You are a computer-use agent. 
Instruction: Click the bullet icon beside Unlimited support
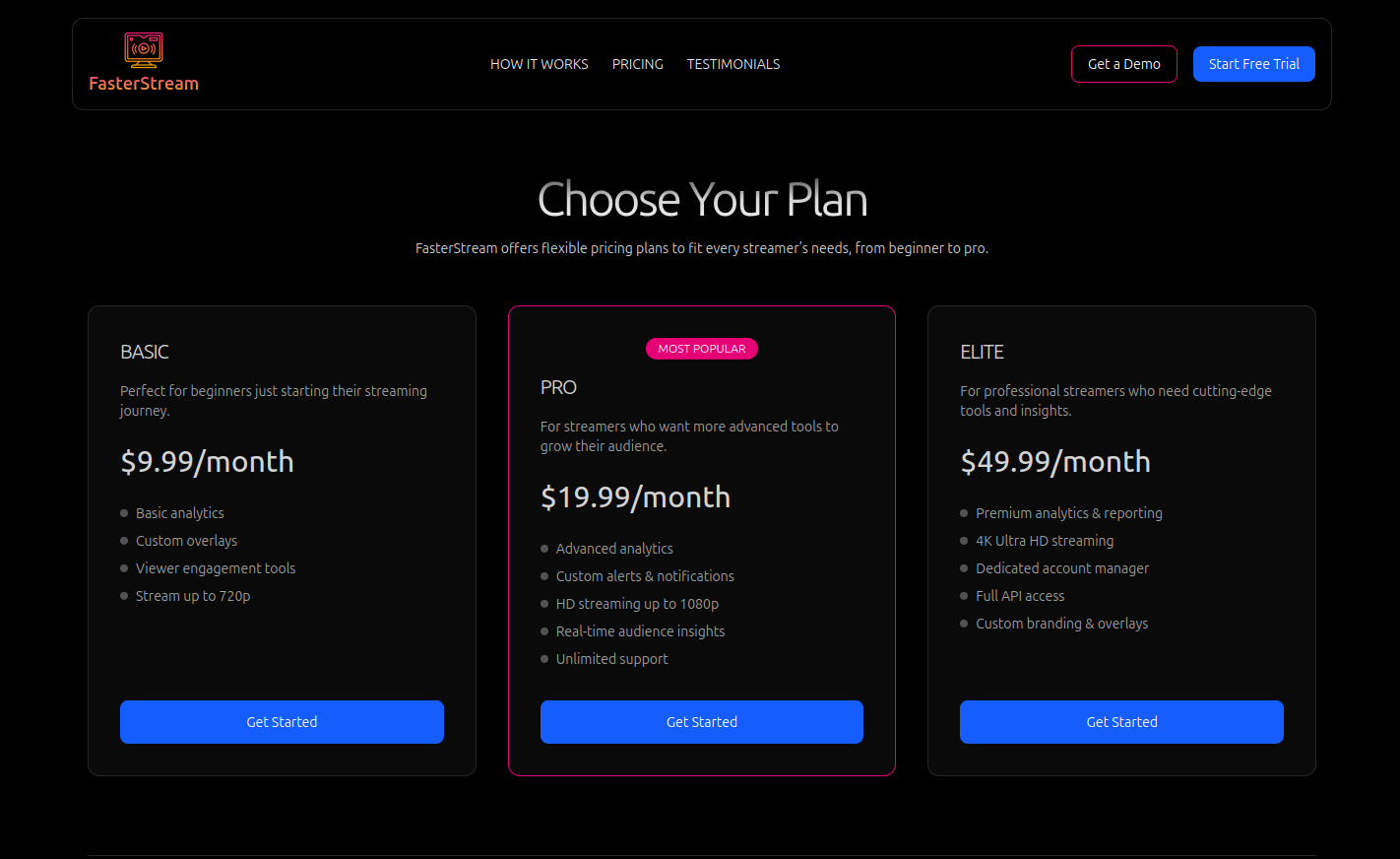(x=543, y=659)
